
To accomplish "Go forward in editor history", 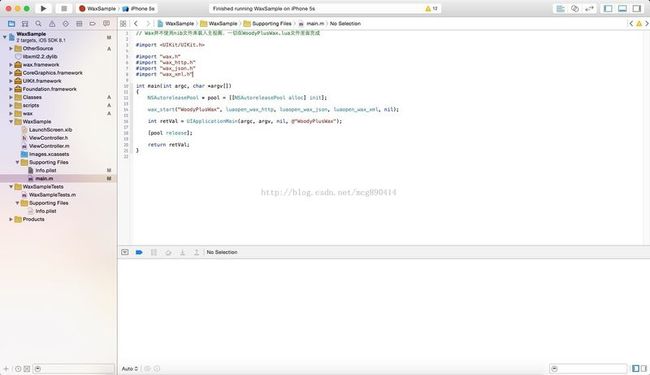I will [148, 24].
